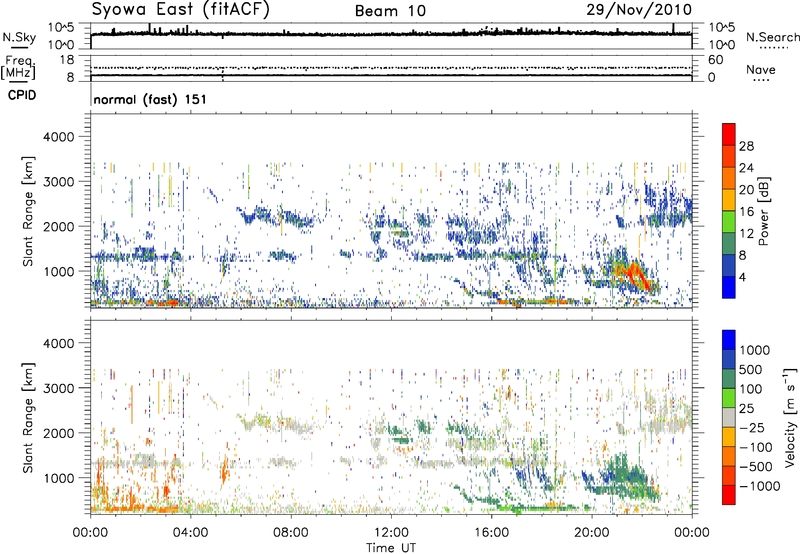
Task: Click the '16' power scale value
Action: point(746,212)
